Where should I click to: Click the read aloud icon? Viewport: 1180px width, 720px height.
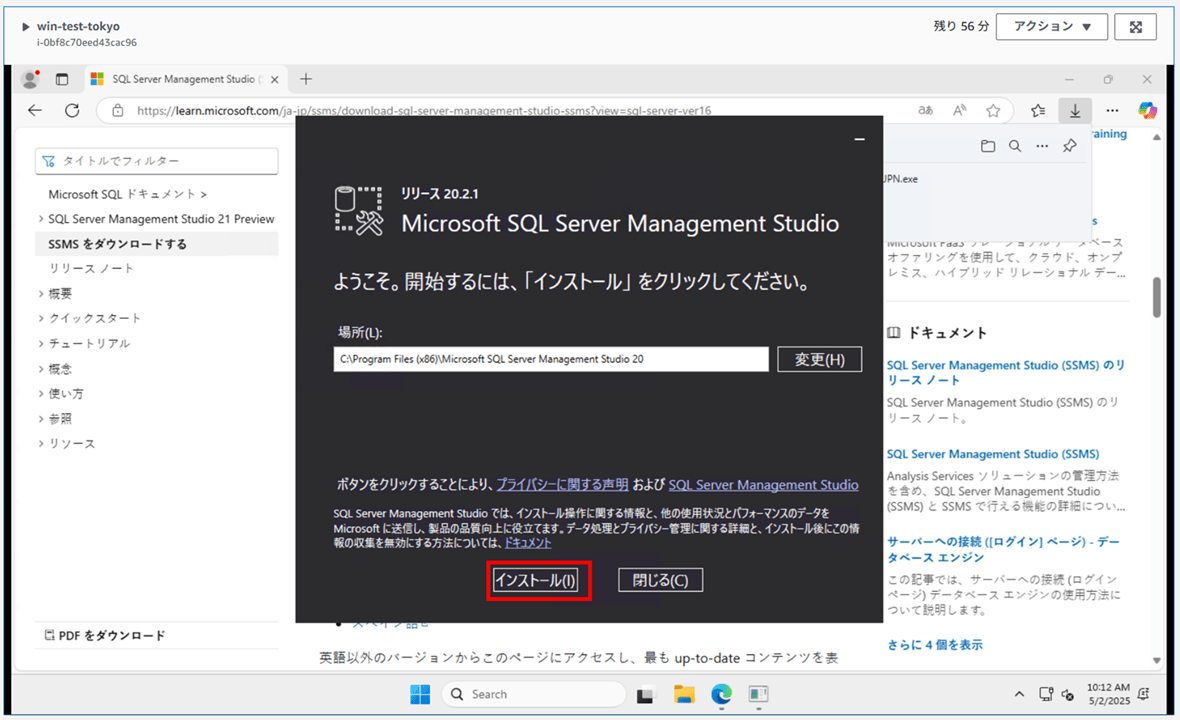960,111
